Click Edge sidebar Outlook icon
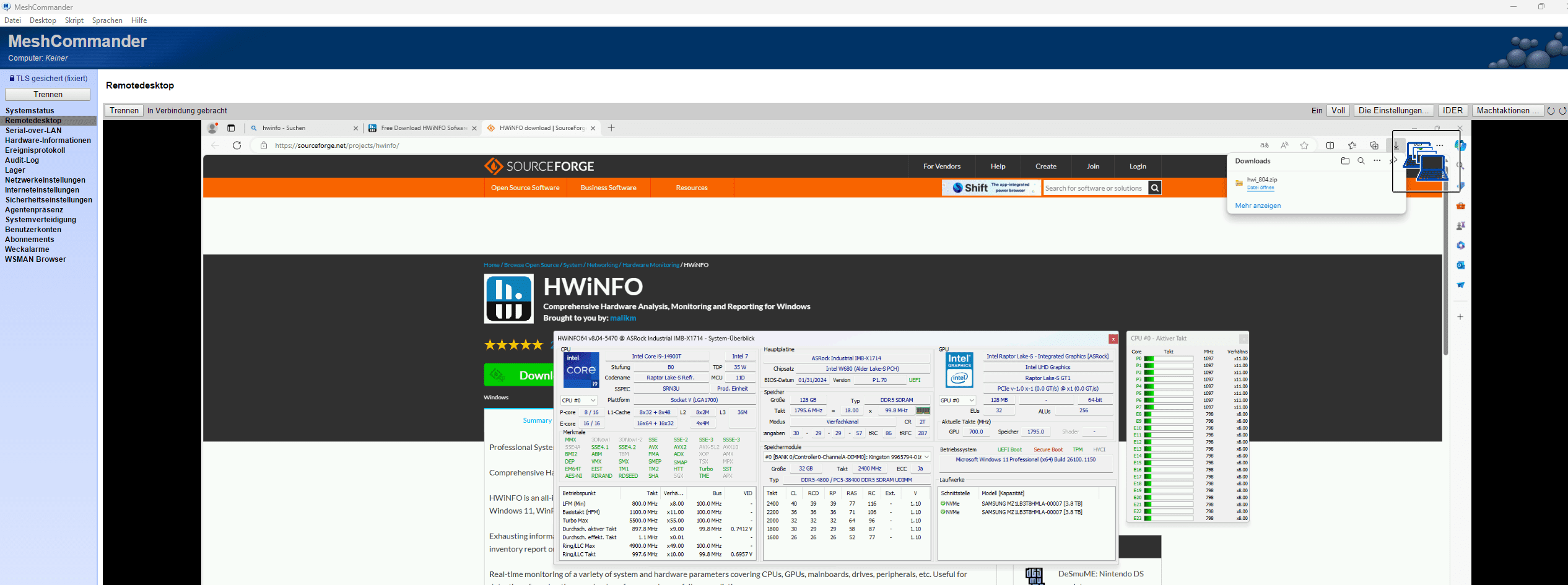This screenshot has height=585, width=1568. pos(1461,265)
